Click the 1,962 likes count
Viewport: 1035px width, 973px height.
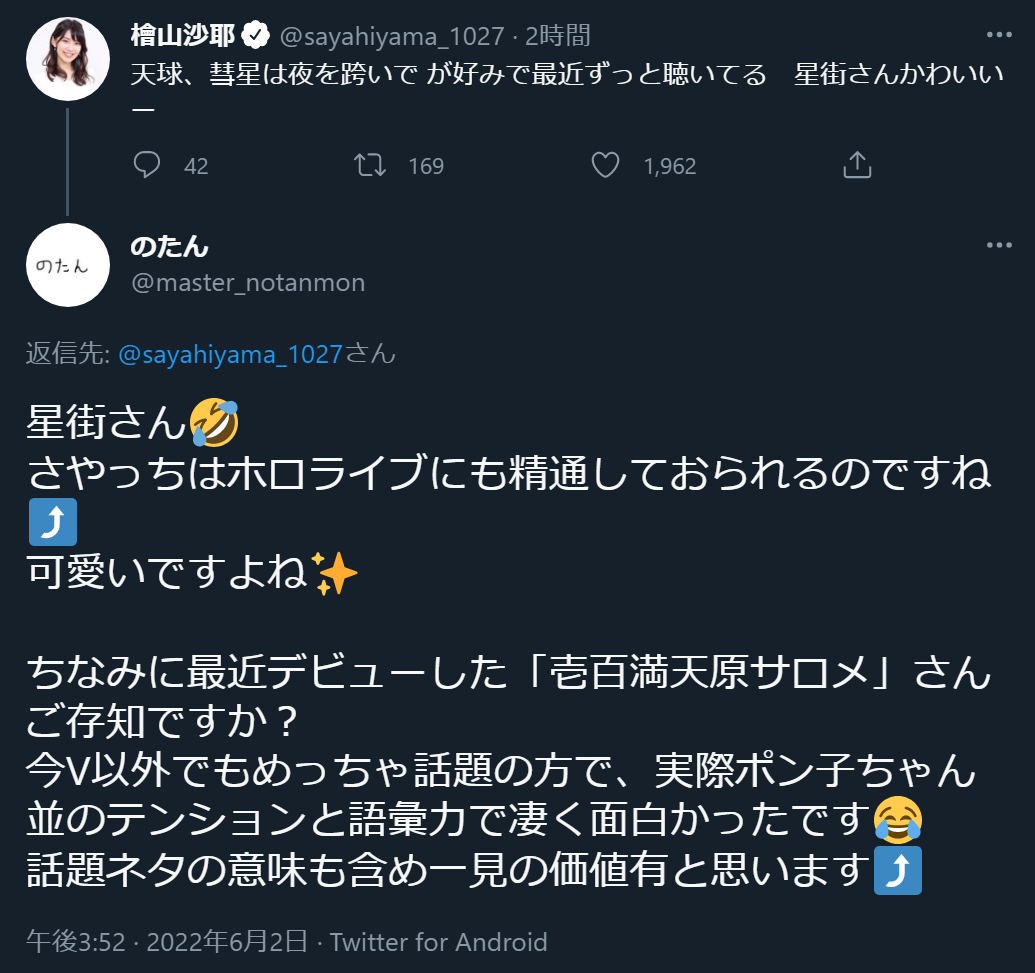point(670,166)
